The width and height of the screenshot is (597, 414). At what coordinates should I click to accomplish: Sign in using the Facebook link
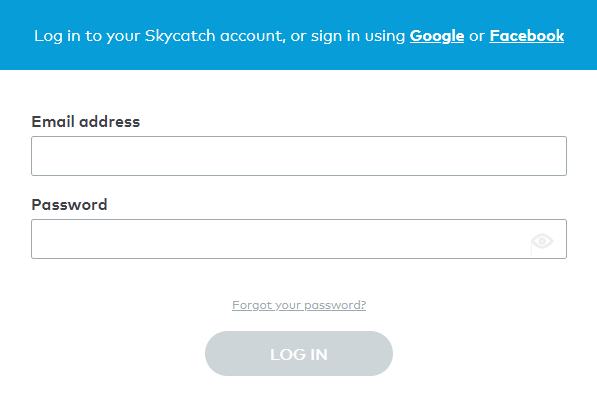[x=527, y=36]
